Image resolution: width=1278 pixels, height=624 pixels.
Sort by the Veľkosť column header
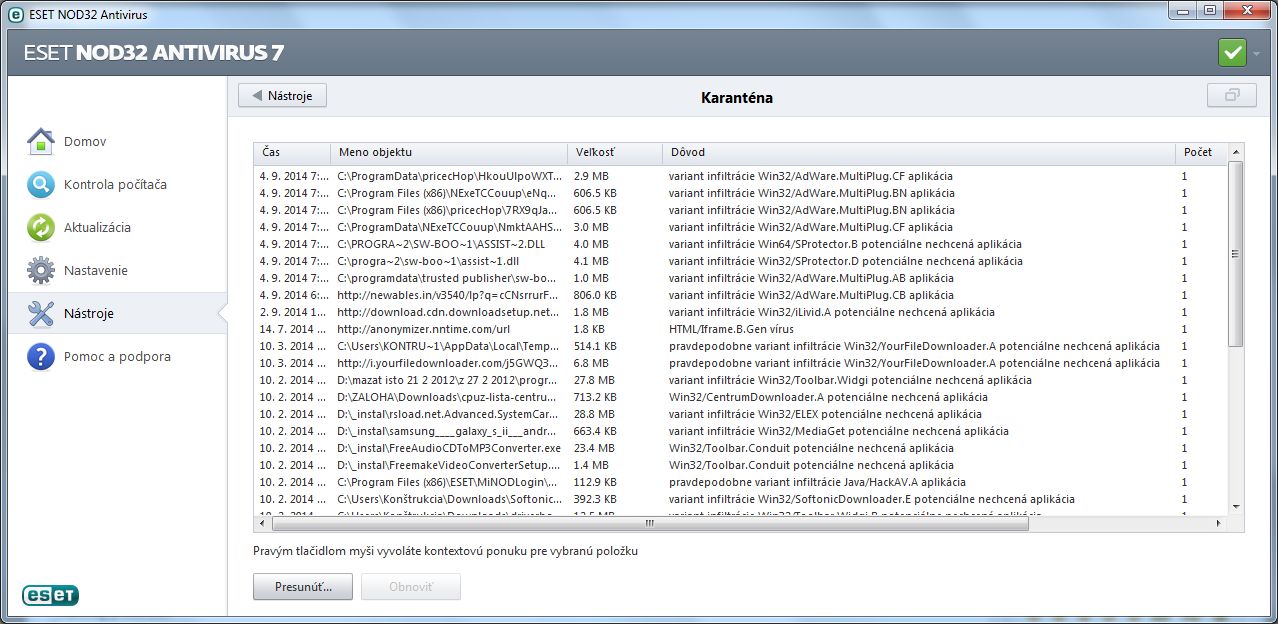[x=615, y=153]
